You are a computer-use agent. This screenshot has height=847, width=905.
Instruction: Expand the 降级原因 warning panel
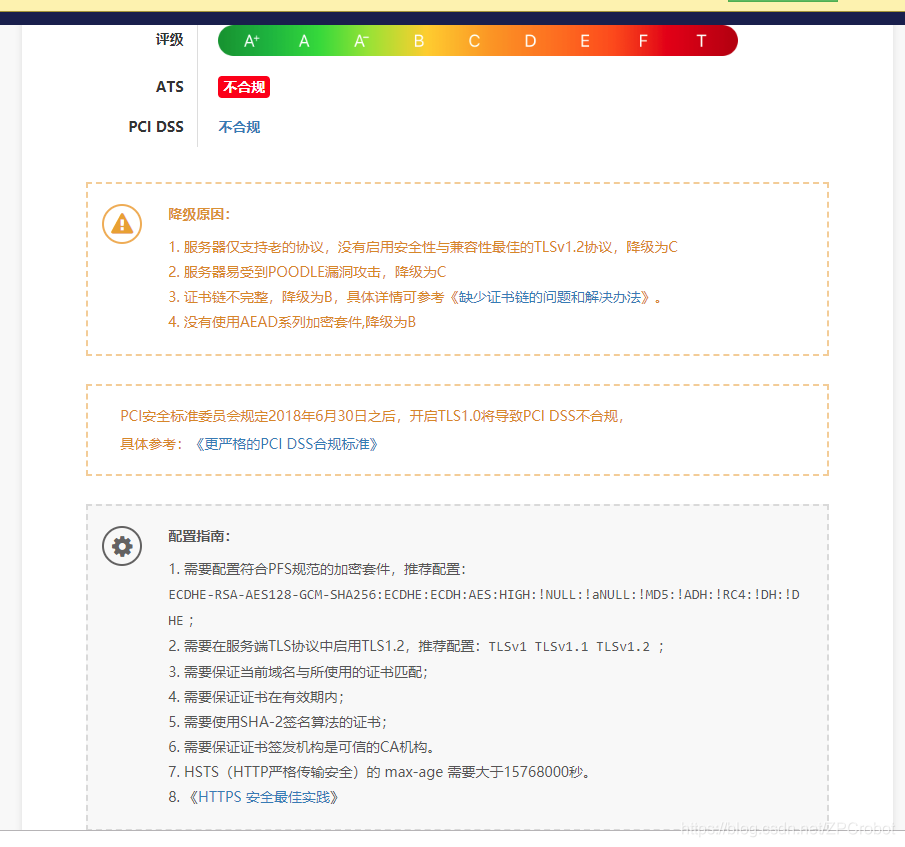(x=457, y=267)
